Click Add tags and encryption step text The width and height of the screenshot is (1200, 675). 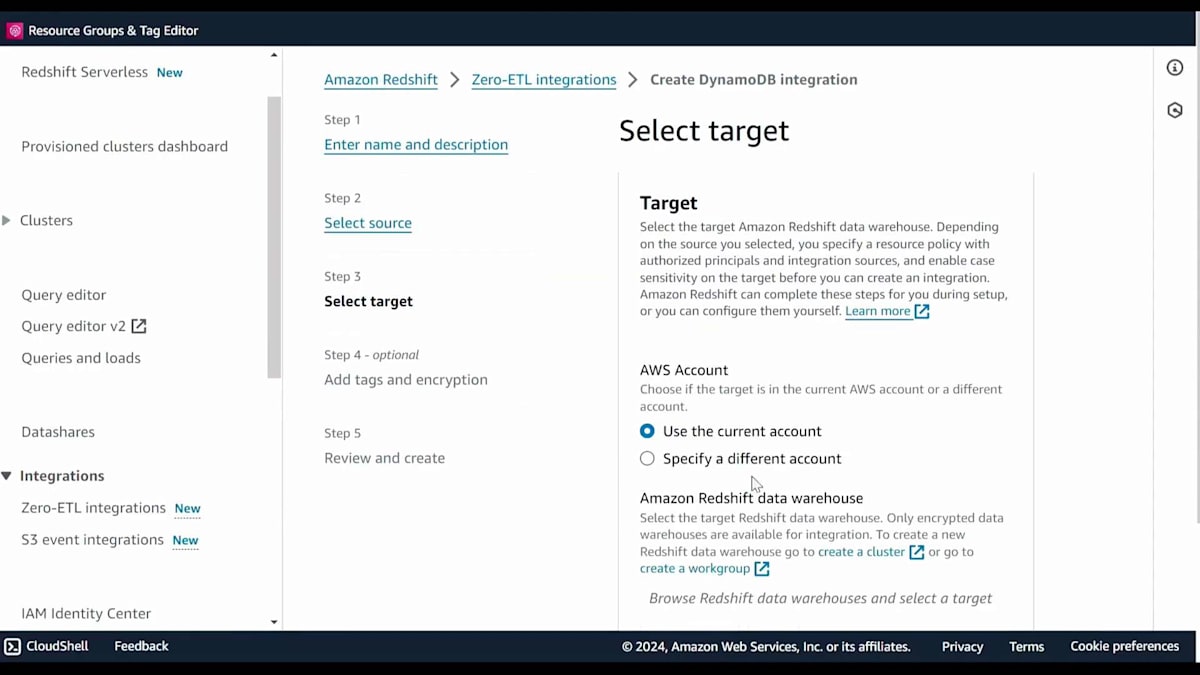(x=406, y=380)
